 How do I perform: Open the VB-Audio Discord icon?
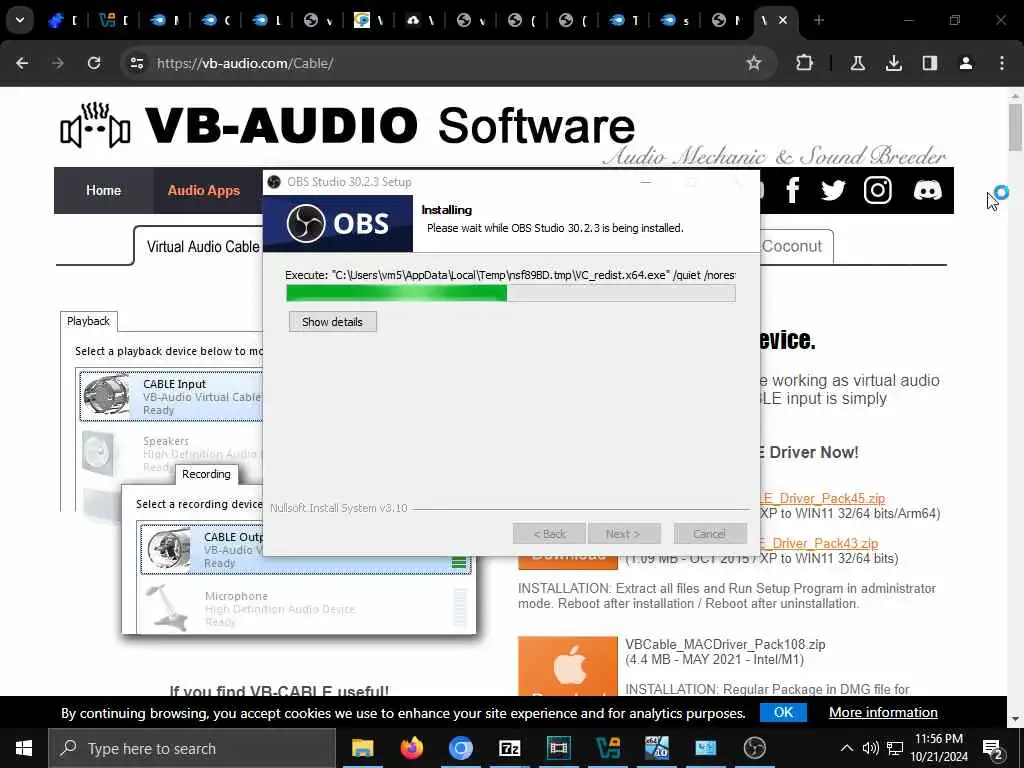[x=927, y=191]
